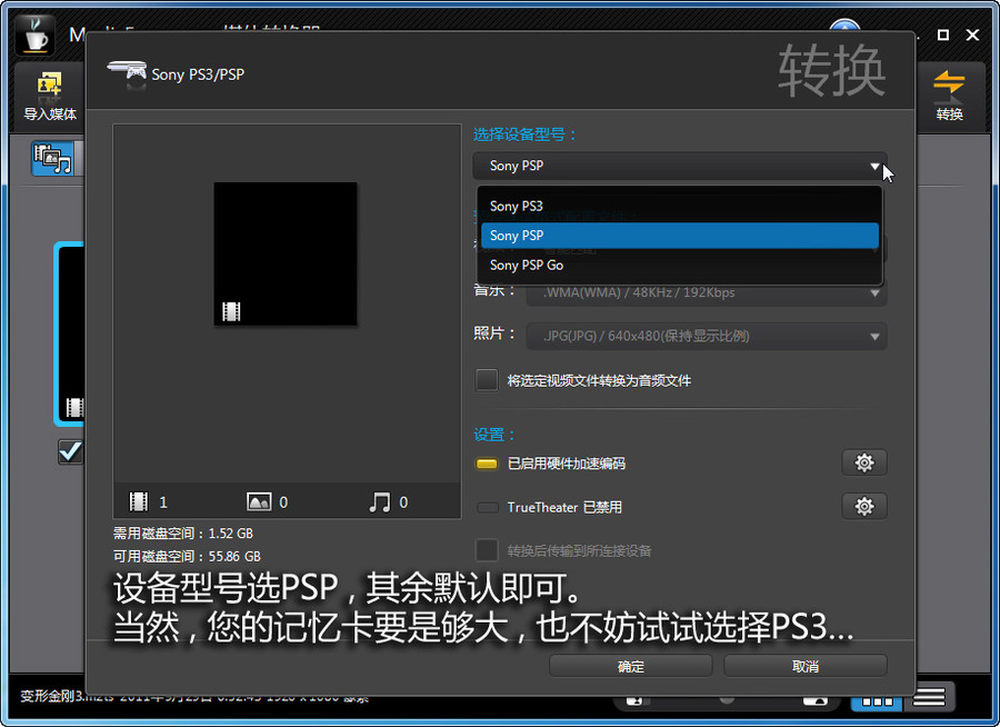Click the black video preview thumbnail
Image resolution: width=1000 pixels, height=727 pixels.
[x=285, y=254]
